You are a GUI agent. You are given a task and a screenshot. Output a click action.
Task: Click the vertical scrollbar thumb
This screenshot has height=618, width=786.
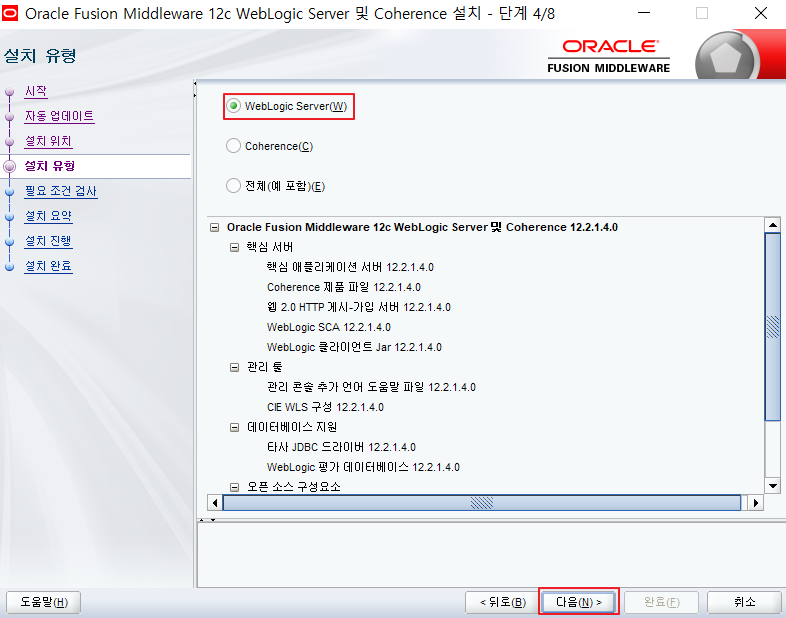[772, 327]
